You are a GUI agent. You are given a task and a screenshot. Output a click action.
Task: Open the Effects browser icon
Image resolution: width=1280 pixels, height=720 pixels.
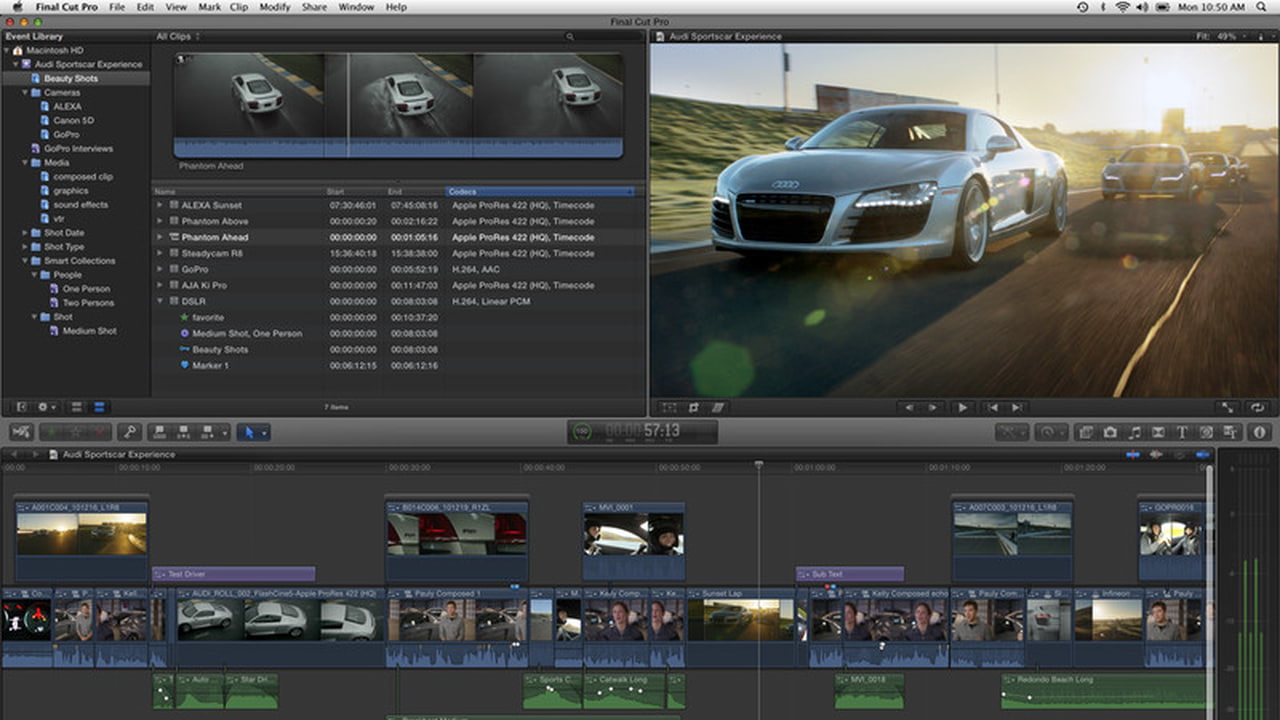(x=1086, y=432)
